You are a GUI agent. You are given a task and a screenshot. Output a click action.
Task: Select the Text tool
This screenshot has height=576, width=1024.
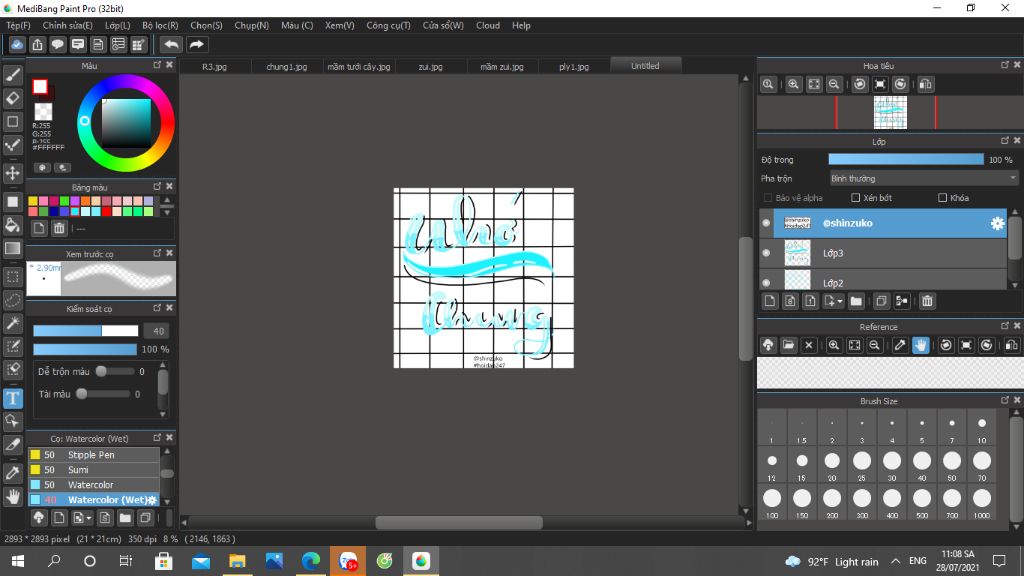12,398
